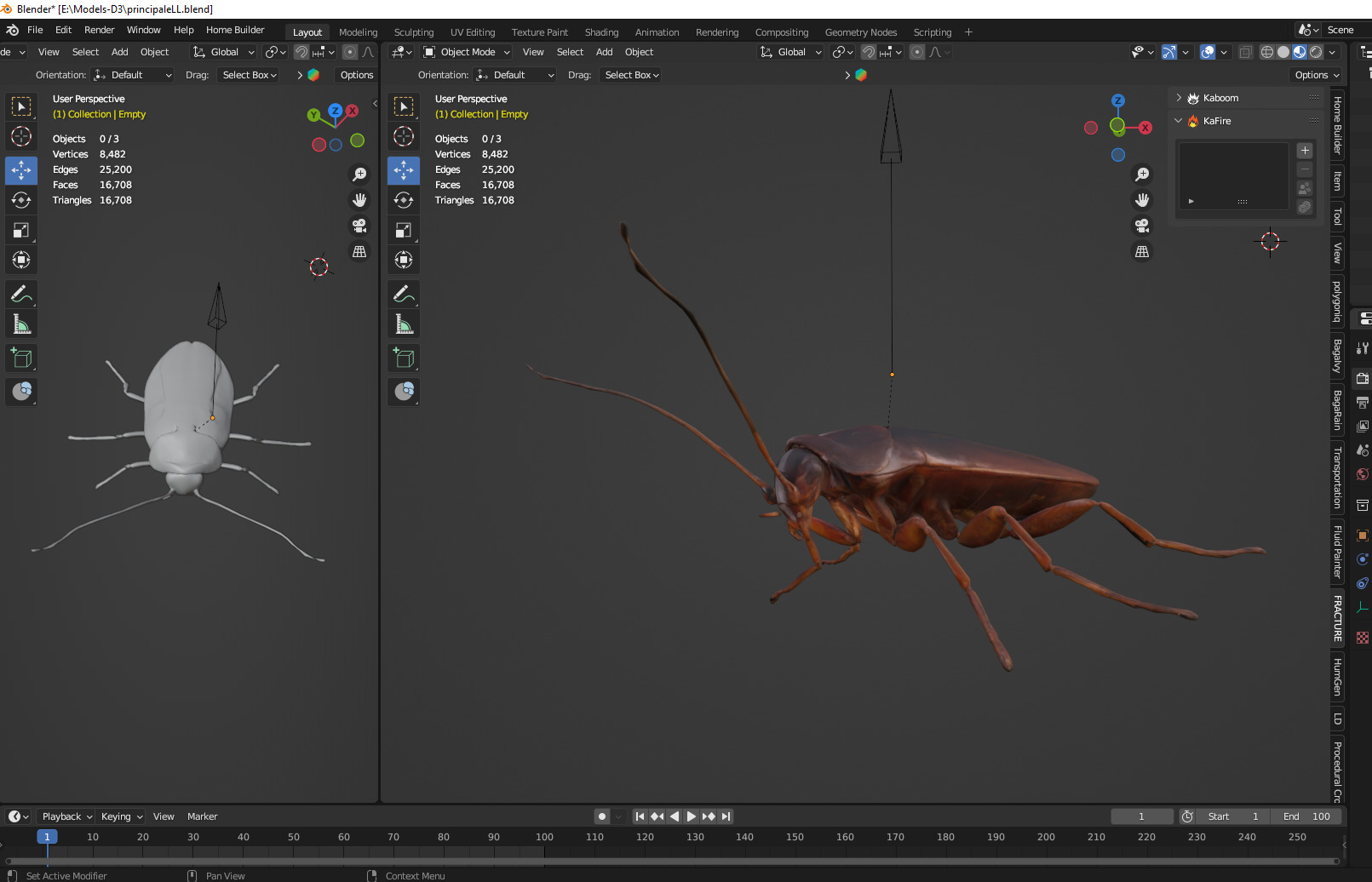Viewport: 1372px width, 882px height.
Task: Click the Z axis on right viewport gizmo
Action: [1118, 100]
